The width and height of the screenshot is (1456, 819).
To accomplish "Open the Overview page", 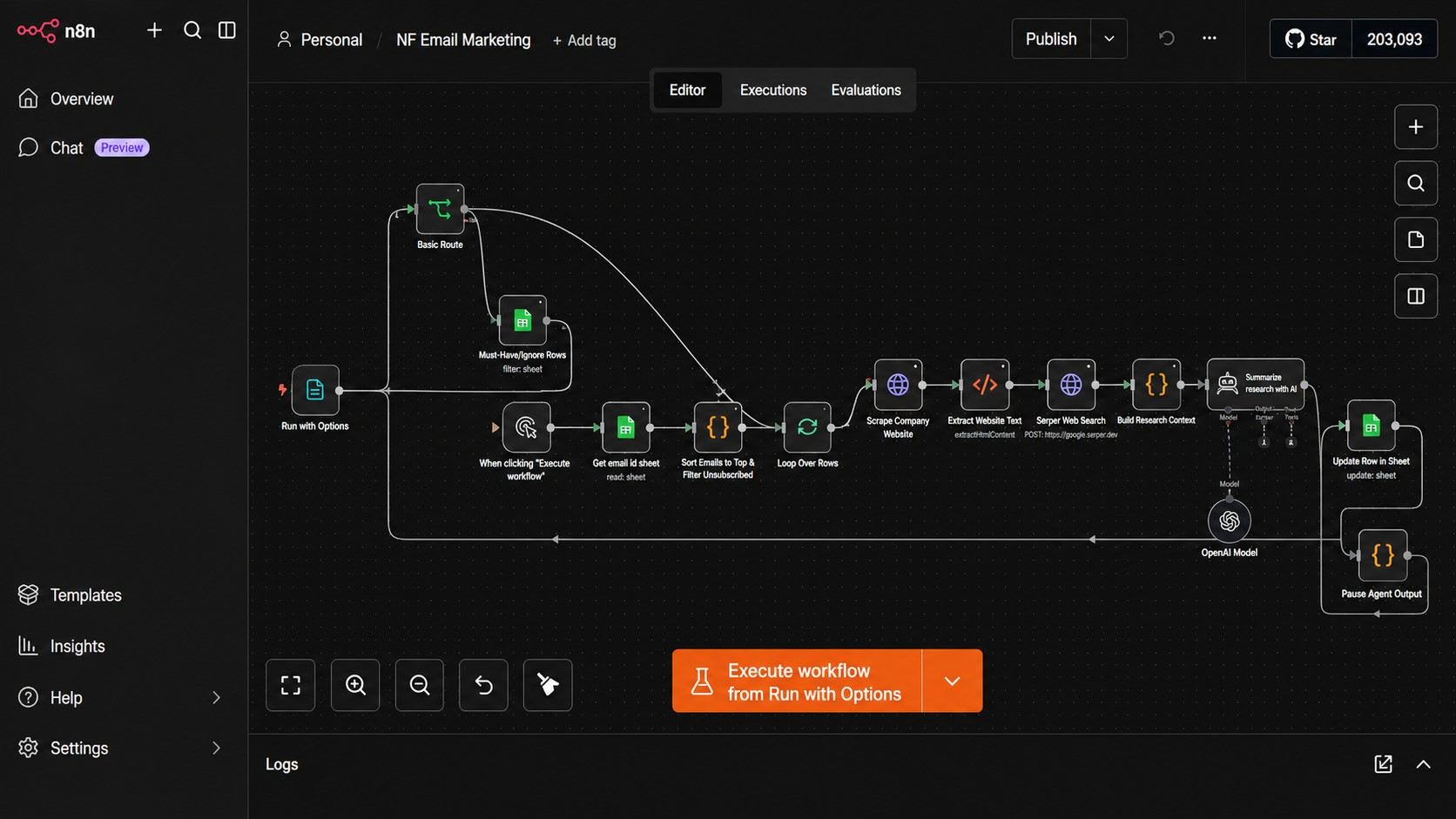I will point(66,99).
